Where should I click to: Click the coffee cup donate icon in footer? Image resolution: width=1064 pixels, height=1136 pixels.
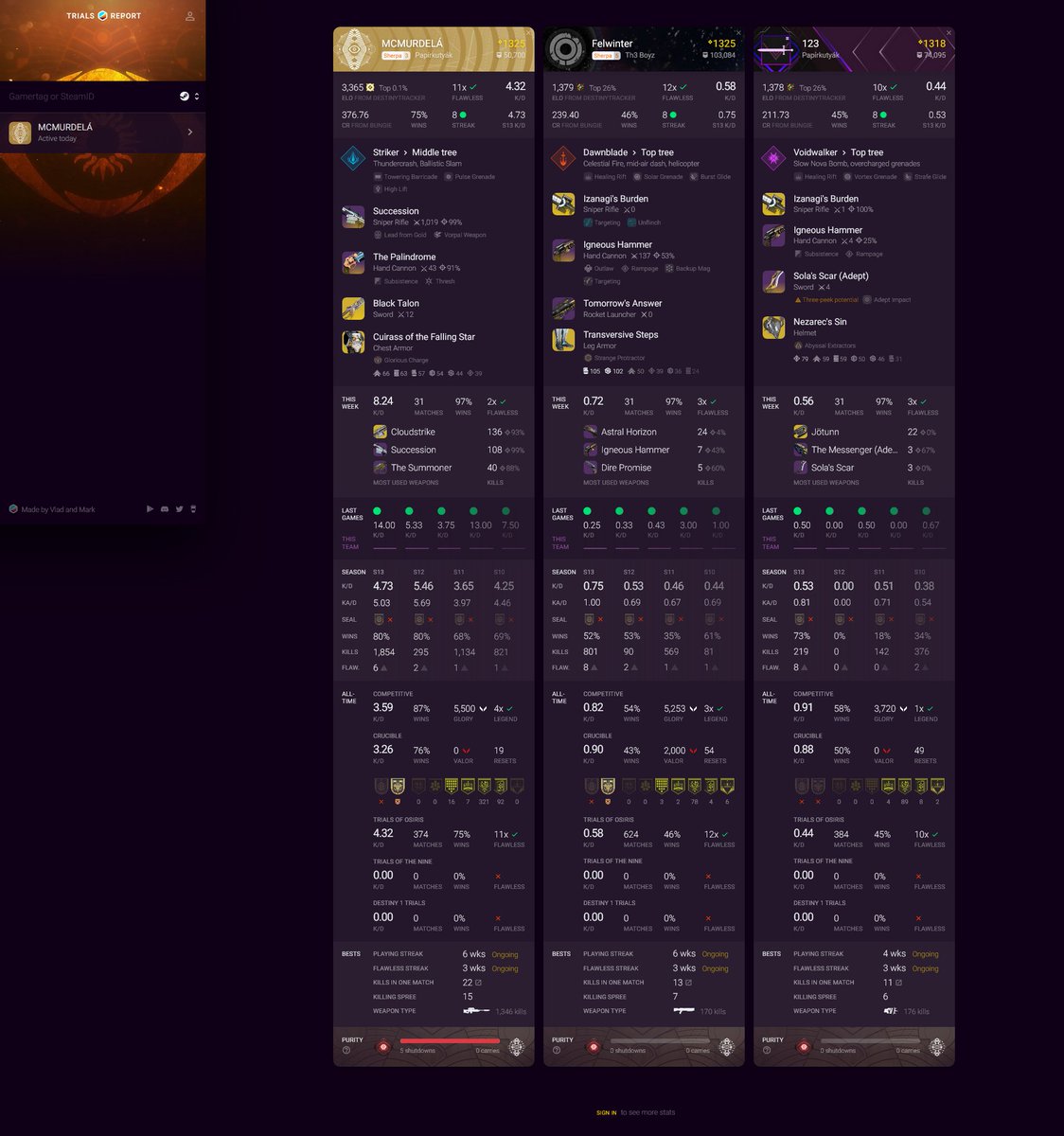click(193, 509)
